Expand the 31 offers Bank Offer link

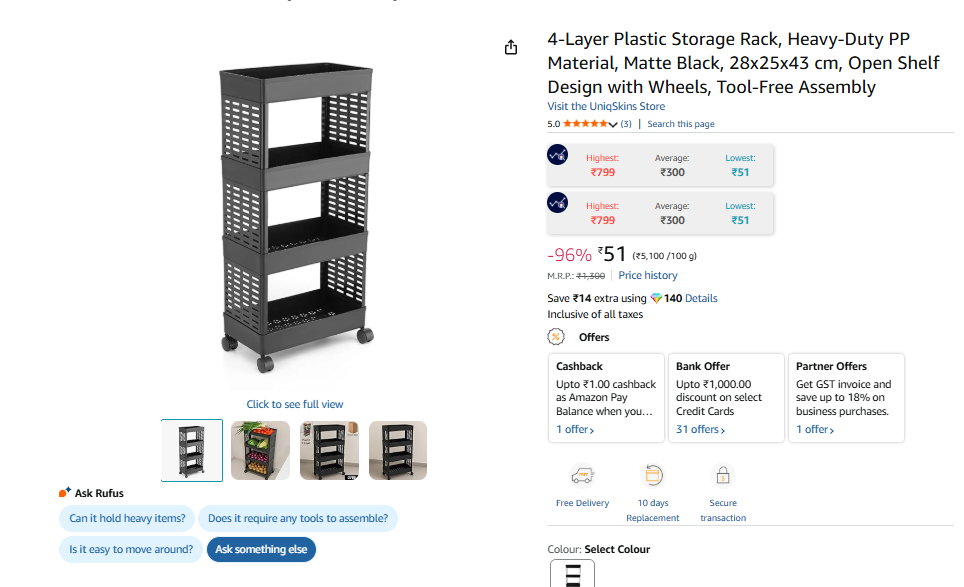tap(700, 430)
